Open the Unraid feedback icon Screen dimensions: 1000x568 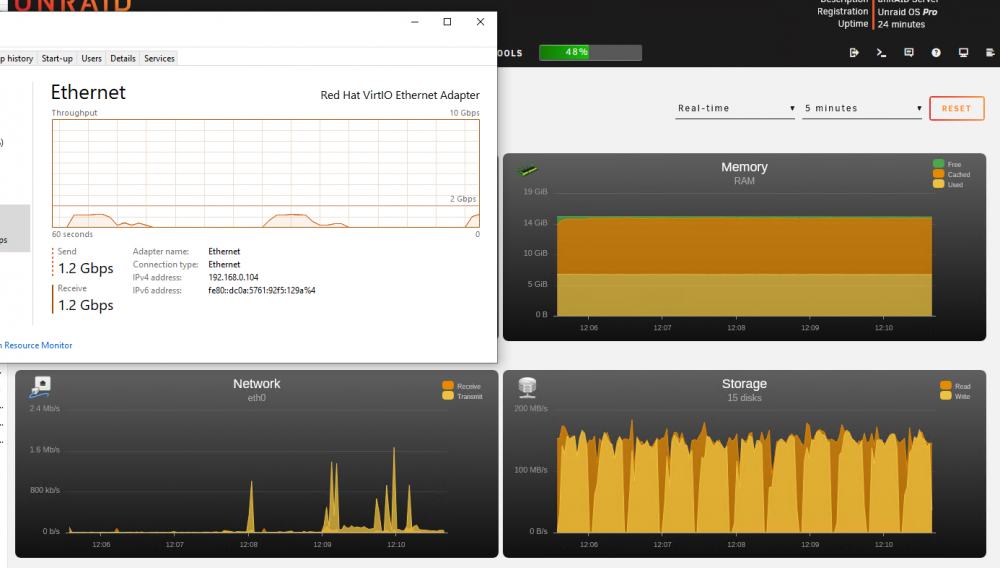(x=909, y=52)
